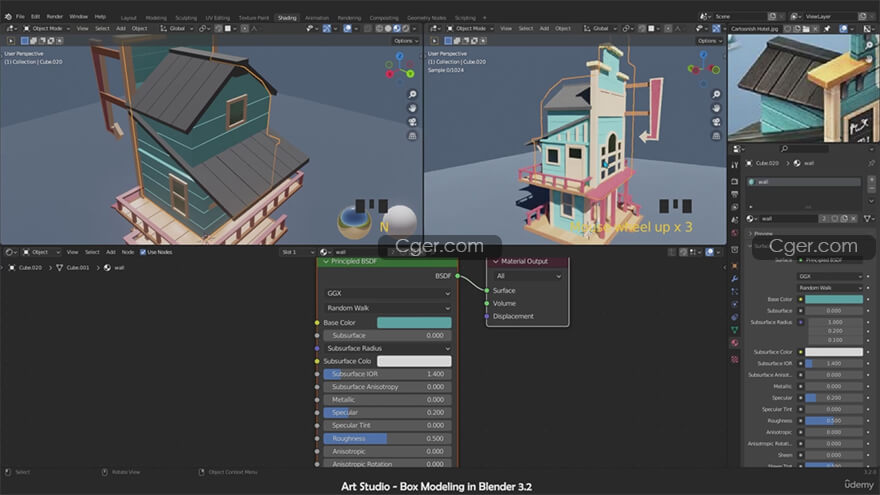The width and height of the screenshot is (880, 495).
Task: Toggle gizmos in left viewport header
Action: tap(327, 29)
